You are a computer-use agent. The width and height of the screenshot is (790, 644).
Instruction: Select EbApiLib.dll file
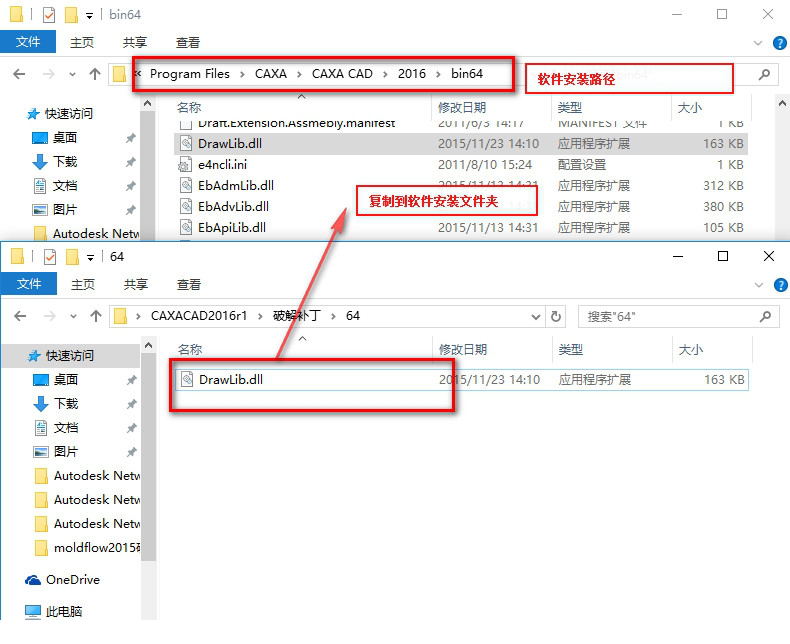tap(460, 228)
